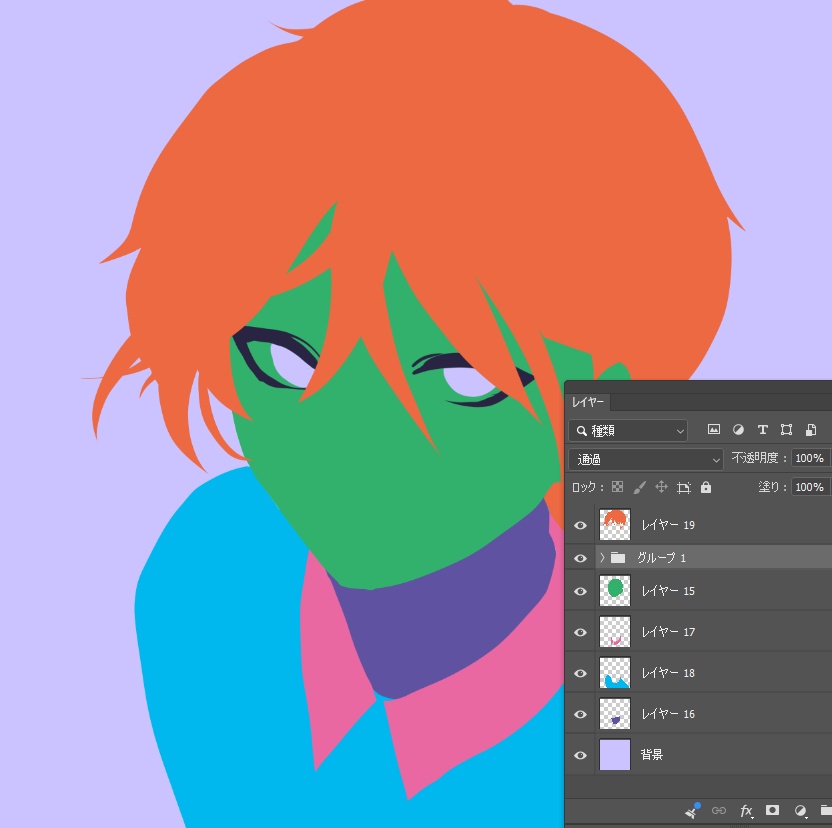
Task: Lock all with the padlock icon
Action: (x=706, y=487)
